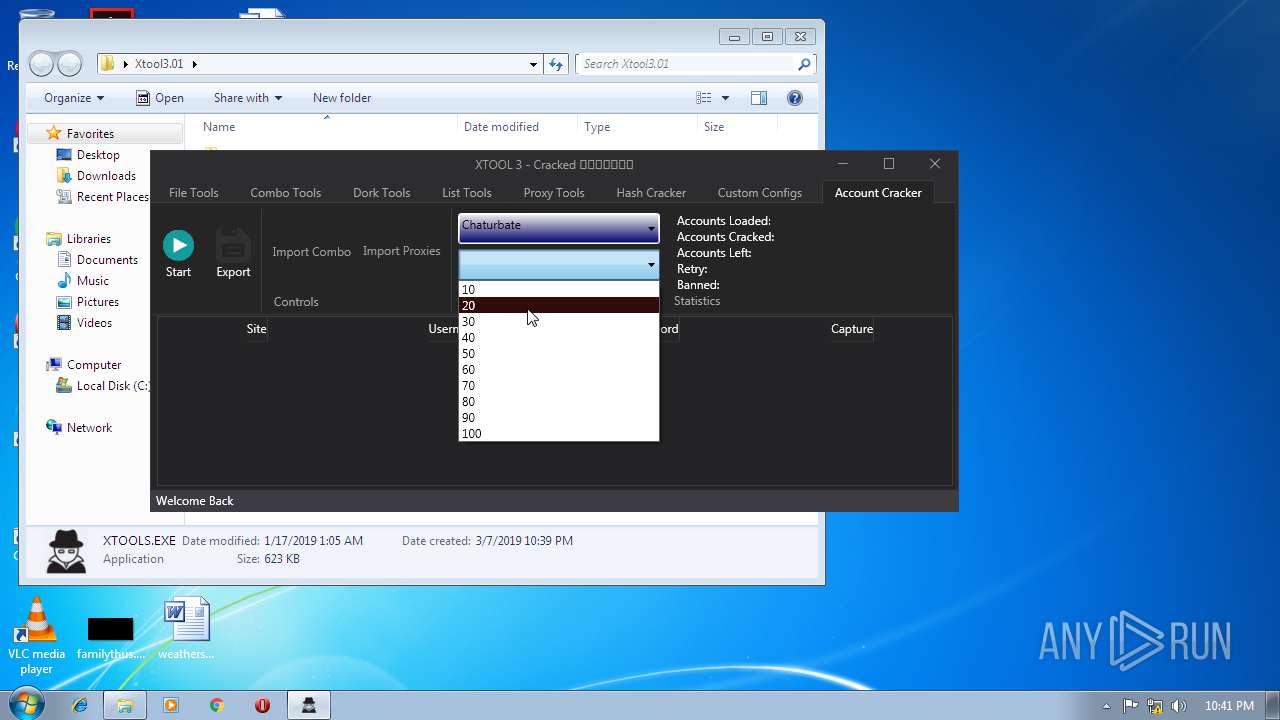Viewport: 1280px width, 720px height.
Task: Select Downloads under Favorites
Action: coord(106,176)
